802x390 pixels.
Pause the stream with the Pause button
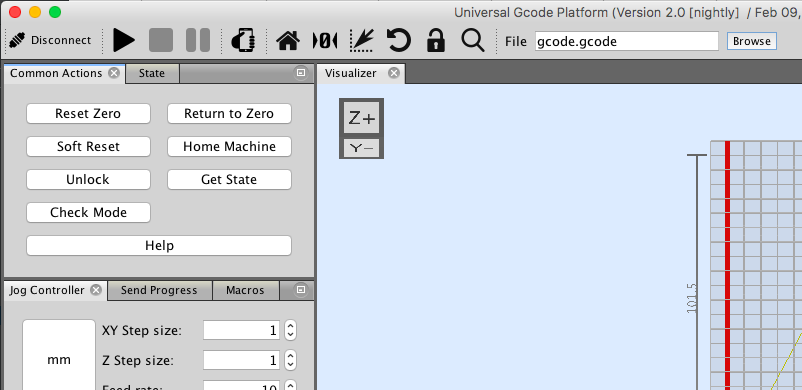198,40
